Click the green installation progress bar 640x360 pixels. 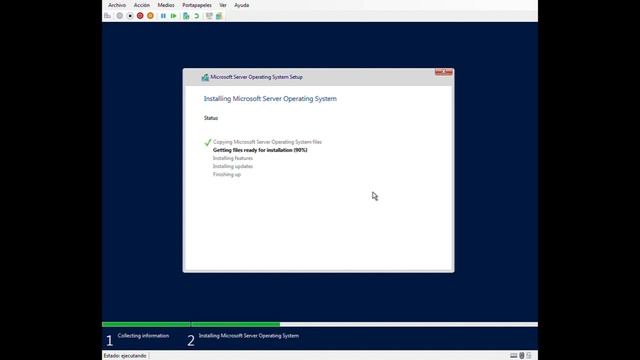pyautogui.click(x=191, y=324)
